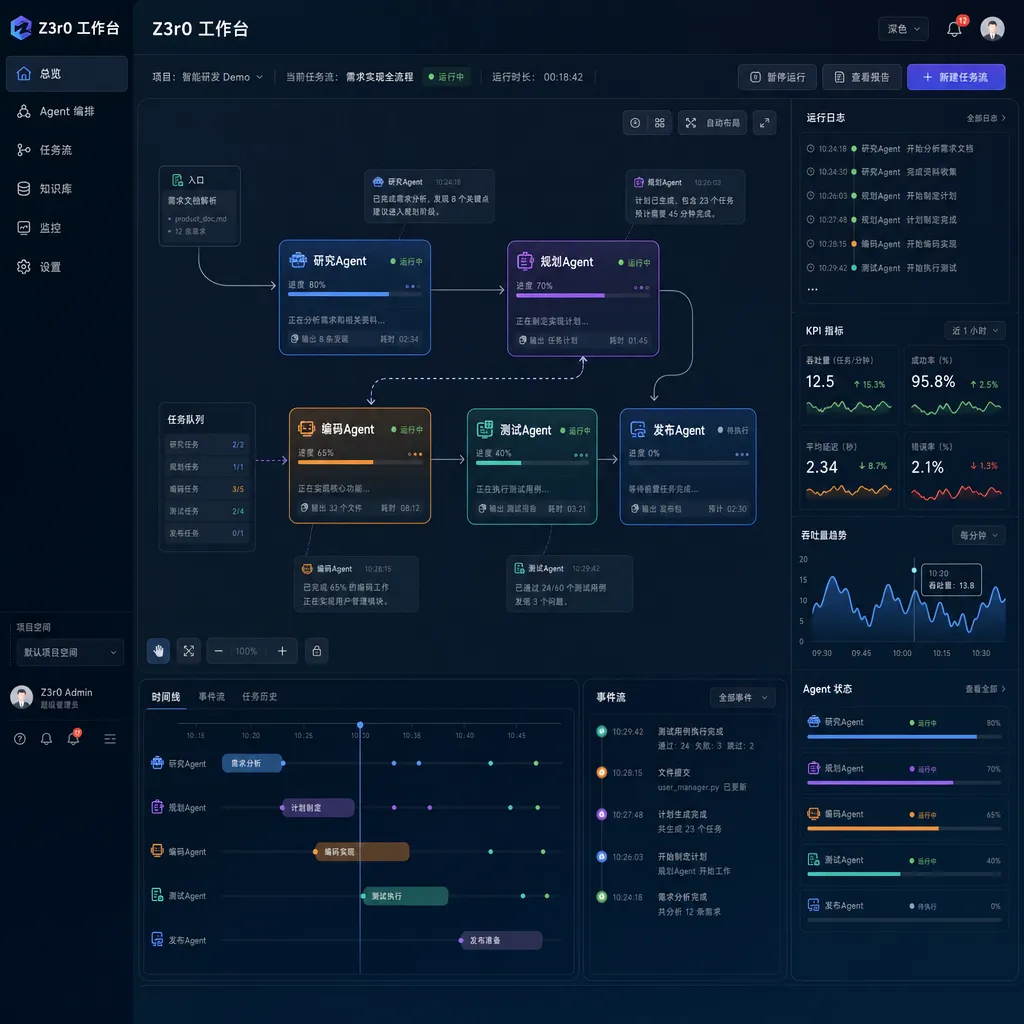
Task: Open more options on 发布Agent node
Action: [742, 454]
